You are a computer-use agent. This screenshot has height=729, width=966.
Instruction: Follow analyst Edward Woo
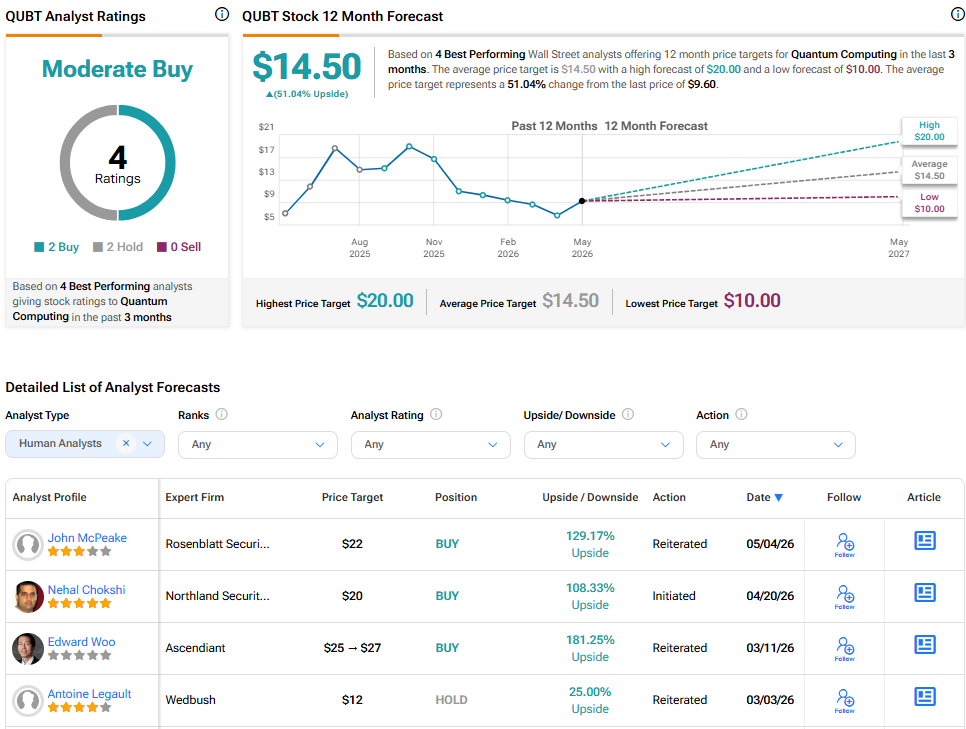pyautogui.click(x=845, y=649)
